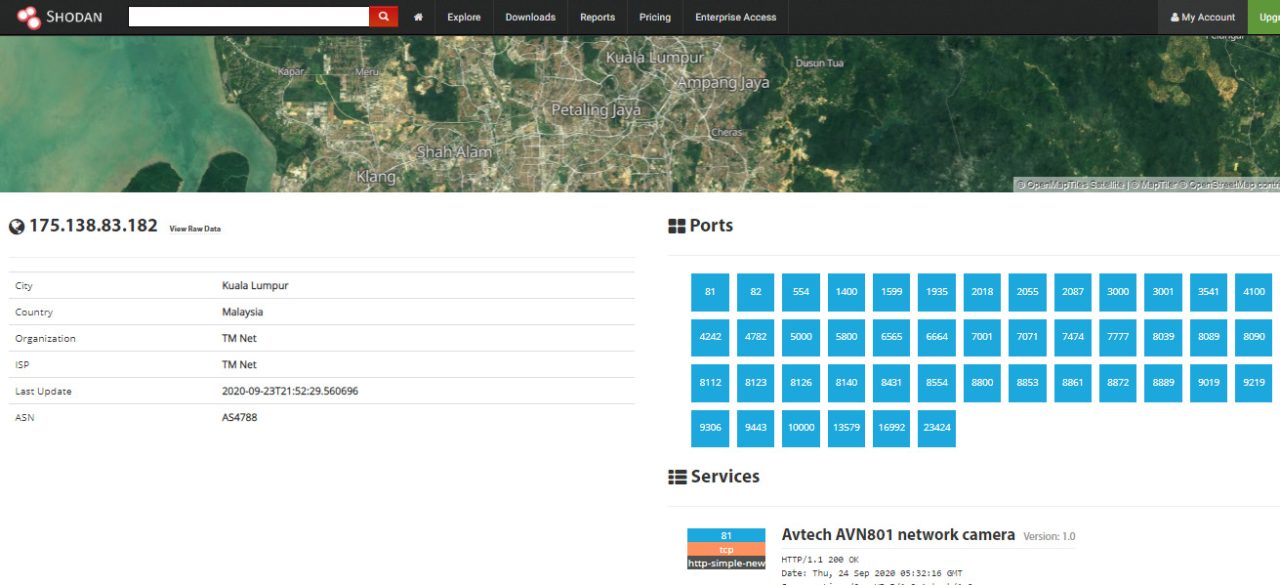Jump to port 7777 service
The image size is (1280, 585).
tap(1118, 337)
